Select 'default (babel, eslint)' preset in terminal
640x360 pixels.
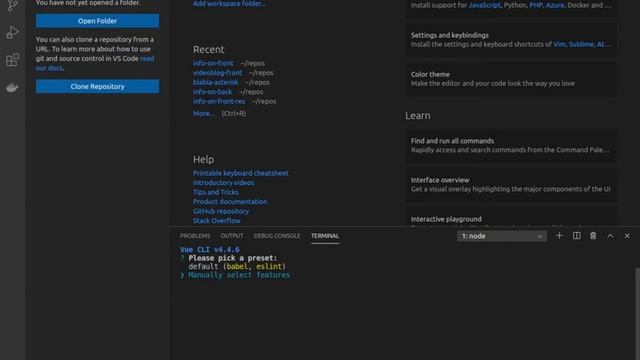(x=237, y=267)
